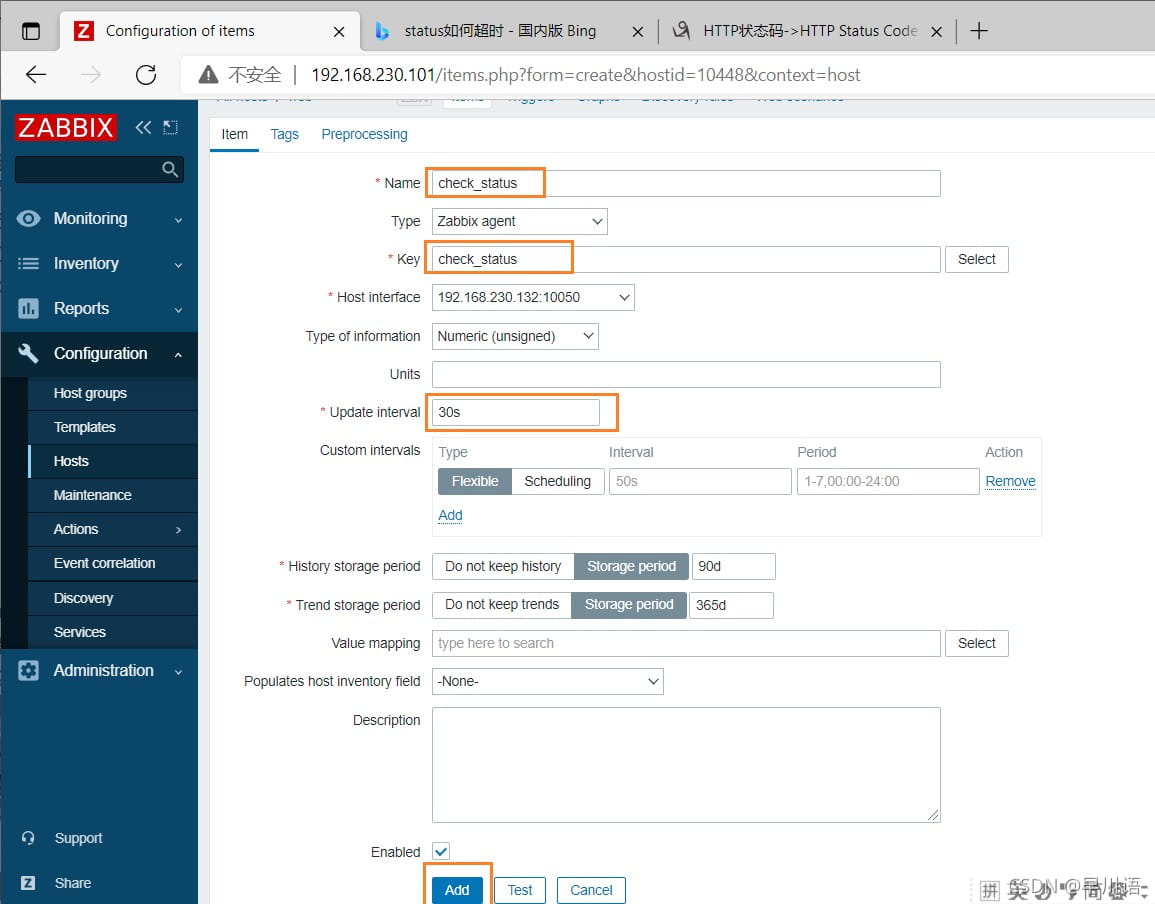Click the Reports chart icon

click(x=29, y=309)
